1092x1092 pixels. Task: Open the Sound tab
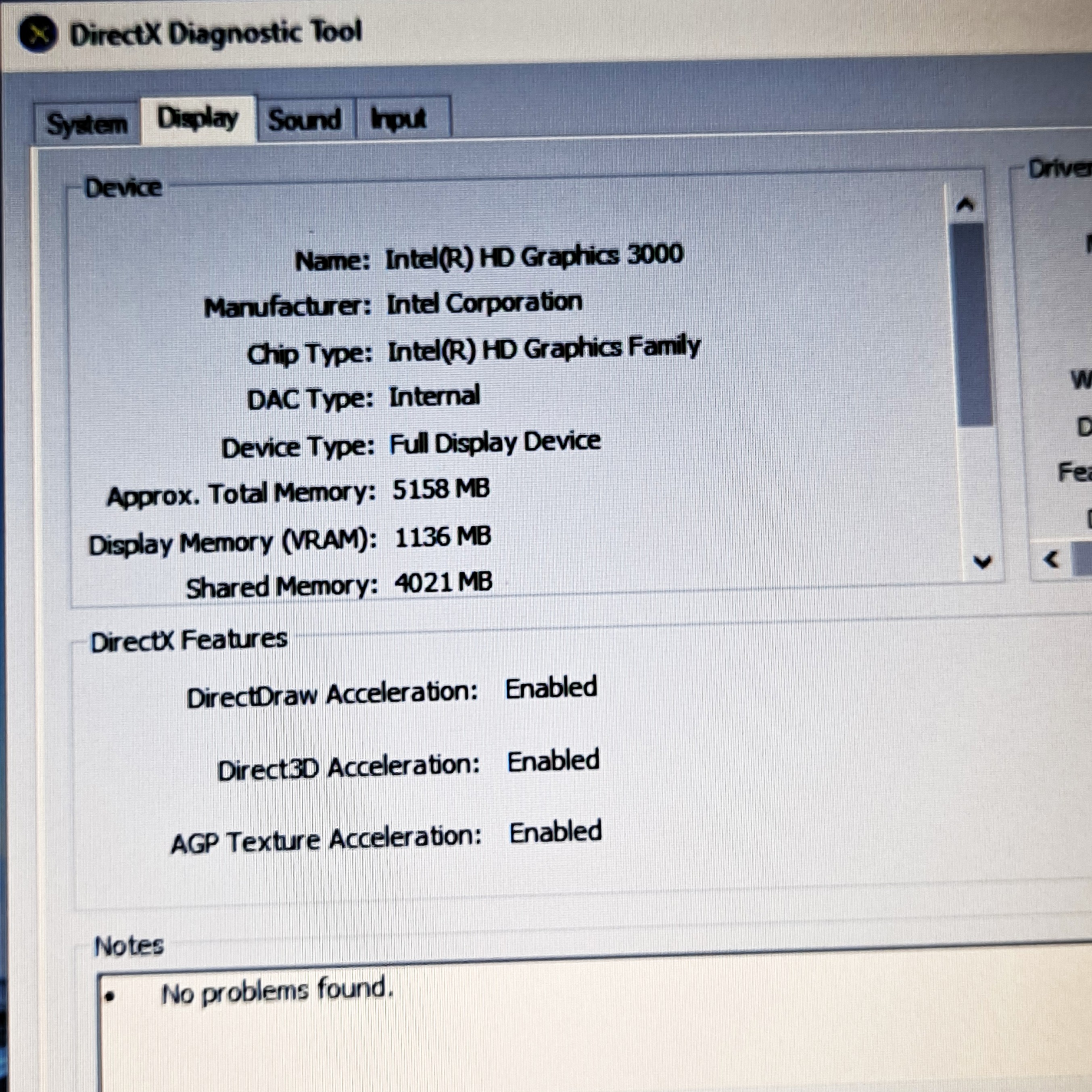306,119
